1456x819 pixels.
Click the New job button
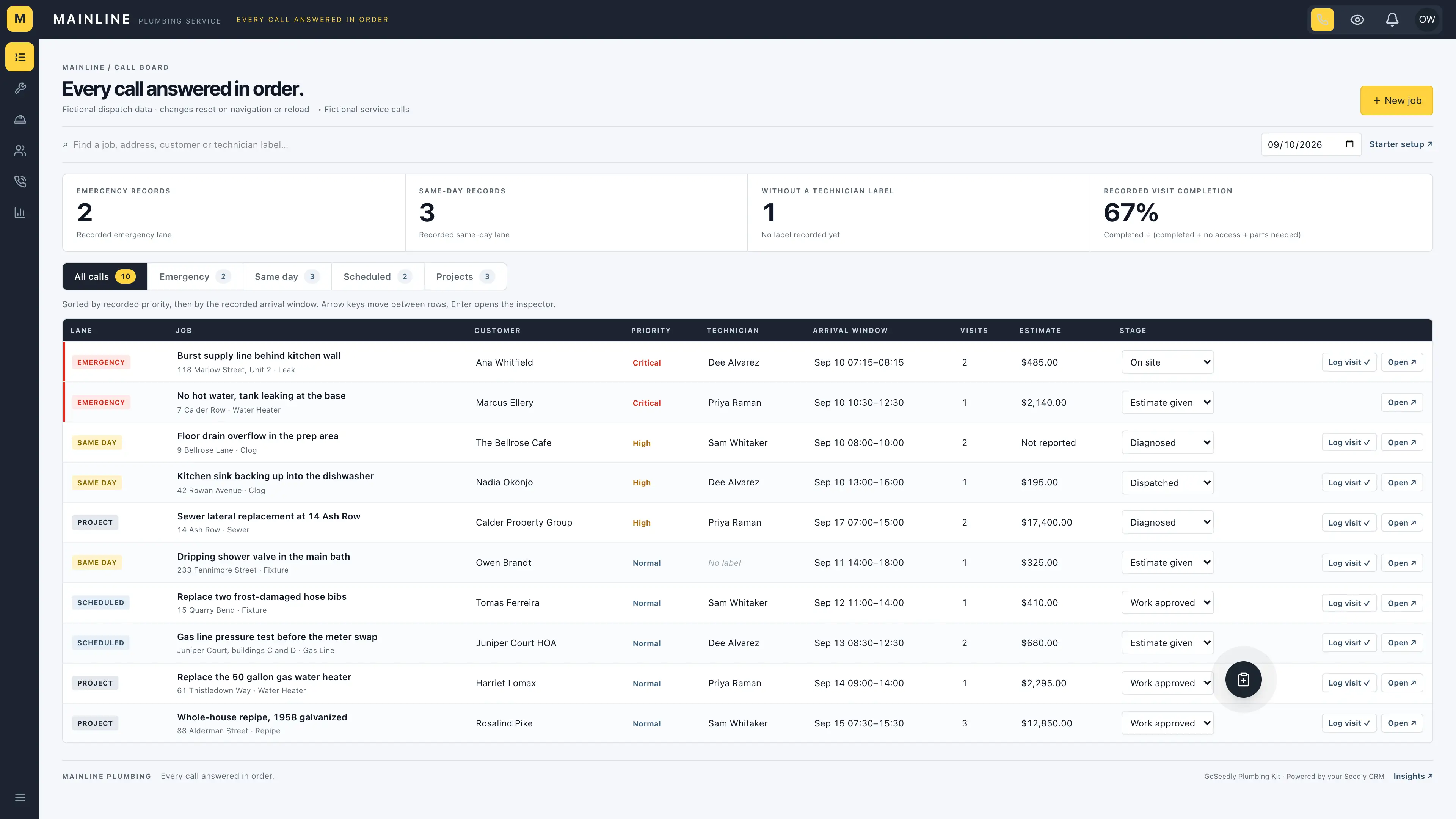(1396, 100)
